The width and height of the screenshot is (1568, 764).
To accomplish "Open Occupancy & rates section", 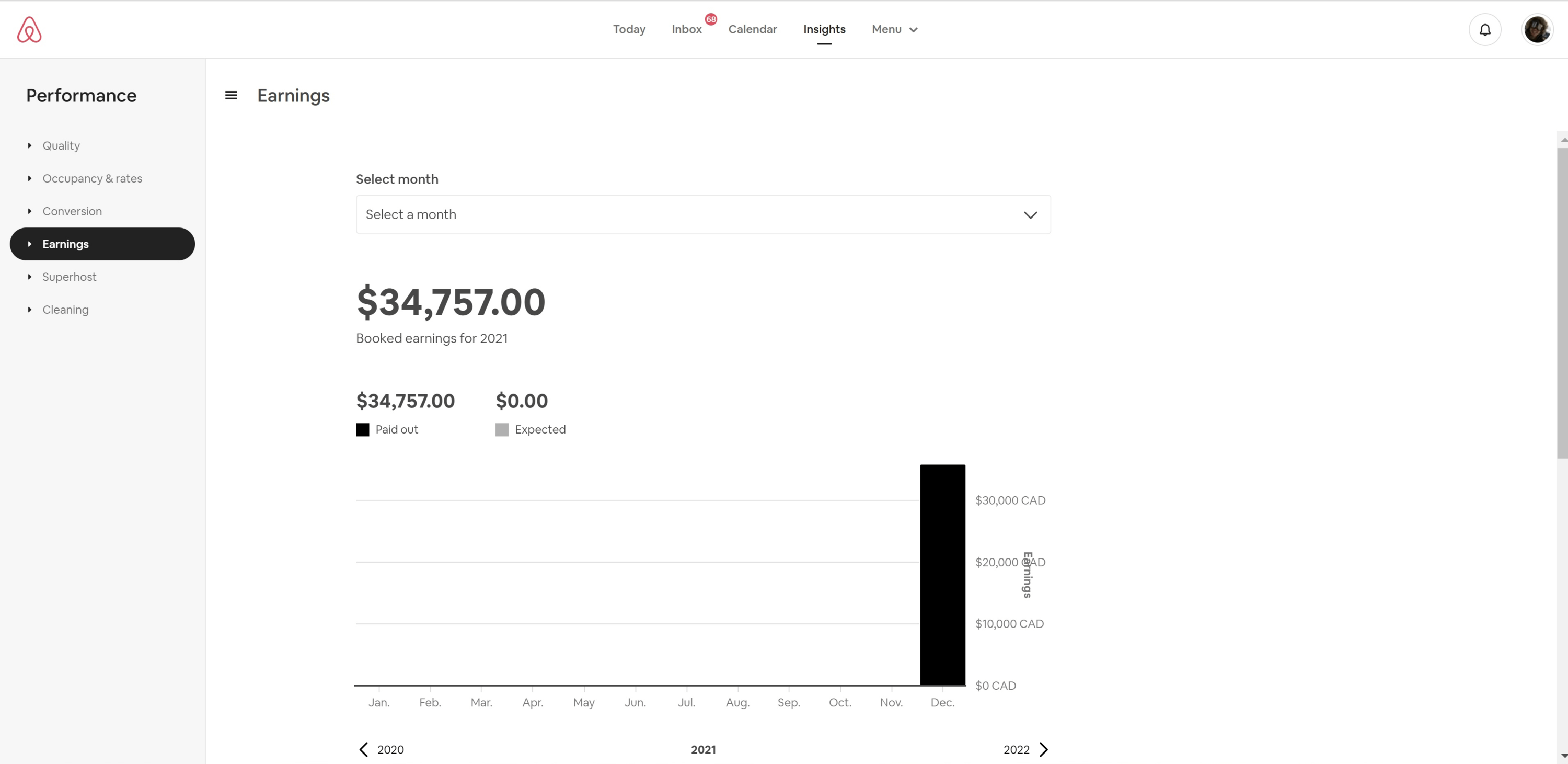I will tap(92, 178).
